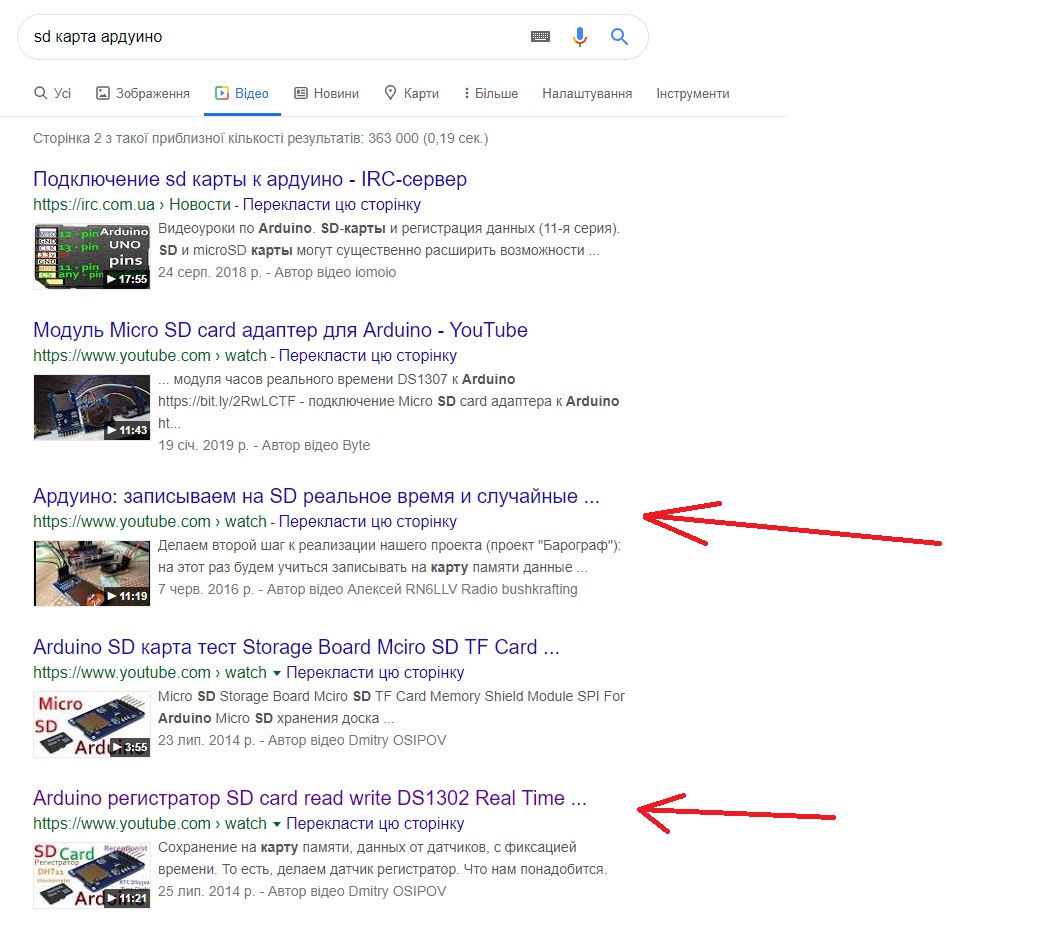This screenshot has height=940, width=1064.
Task: Translate the 'Arduino регистратор SD card' result page
Action: 375,823
